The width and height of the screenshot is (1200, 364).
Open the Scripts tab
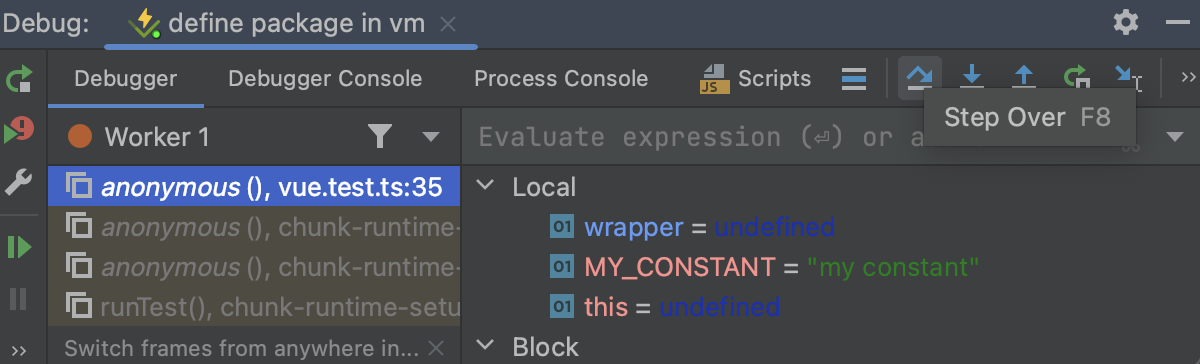[756, 79]
